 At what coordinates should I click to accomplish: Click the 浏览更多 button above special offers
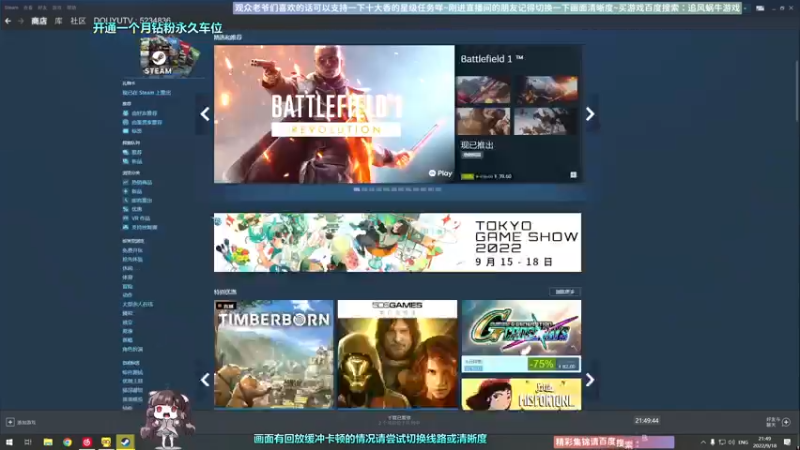(x=565, y=292)
